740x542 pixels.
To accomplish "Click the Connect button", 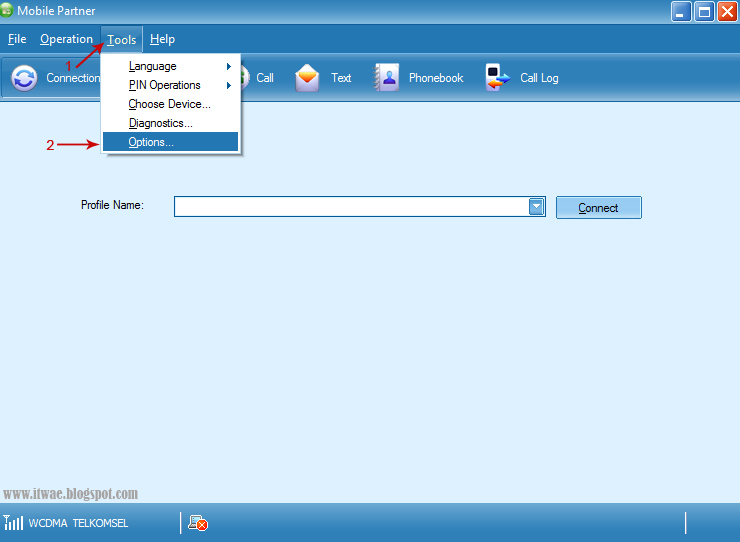I will click(x=598, y=208).
